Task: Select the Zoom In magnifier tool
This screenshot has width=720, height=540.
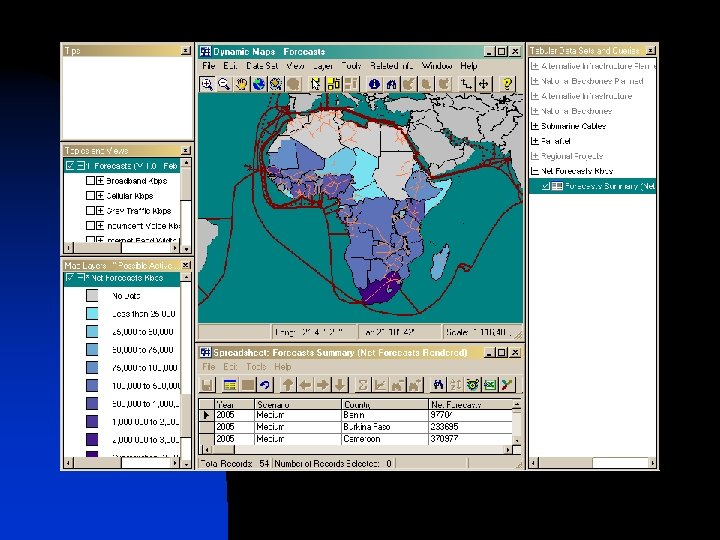Action: (x=207, y=84)
